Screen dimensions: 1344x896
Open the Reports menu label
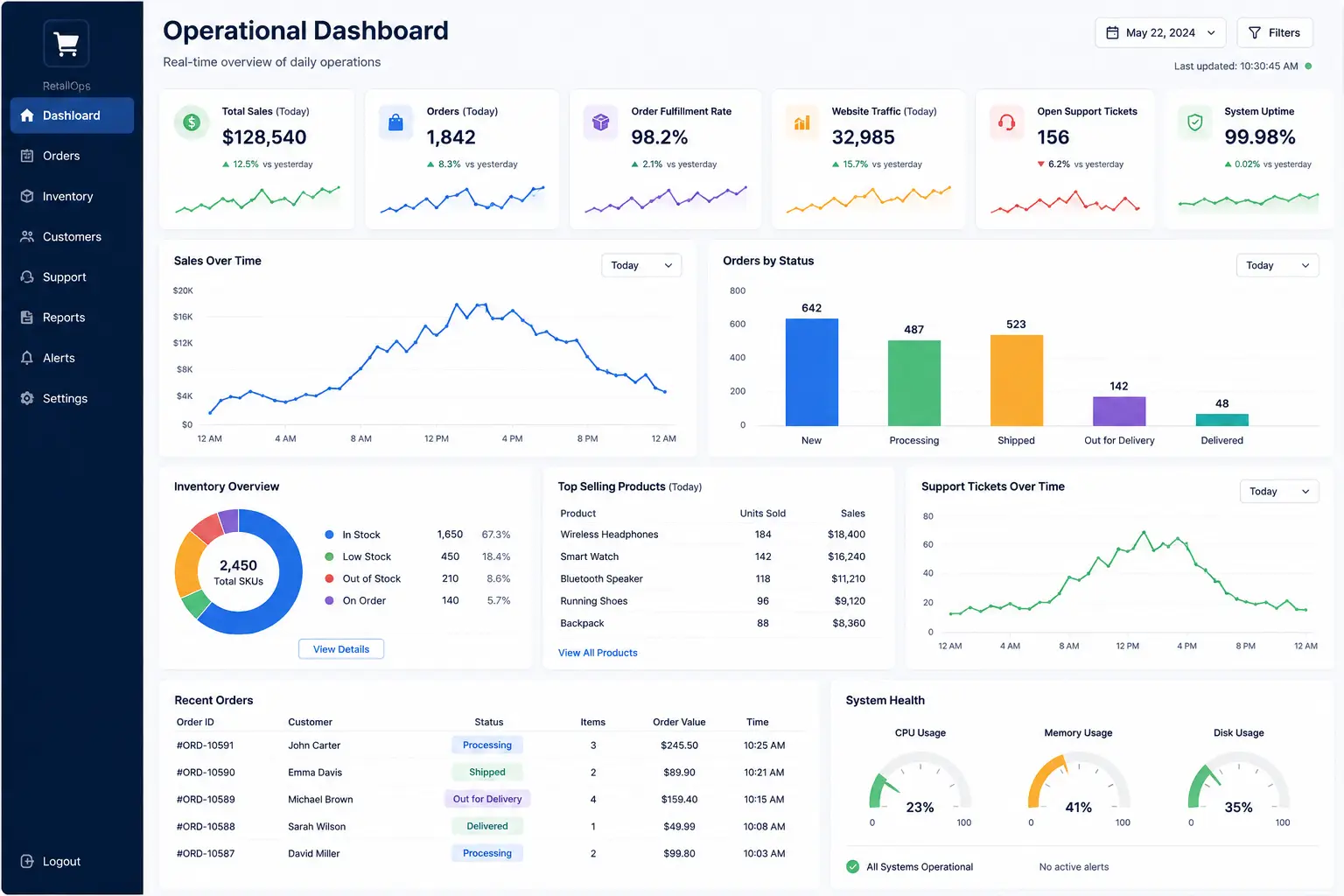coord(64,318)
